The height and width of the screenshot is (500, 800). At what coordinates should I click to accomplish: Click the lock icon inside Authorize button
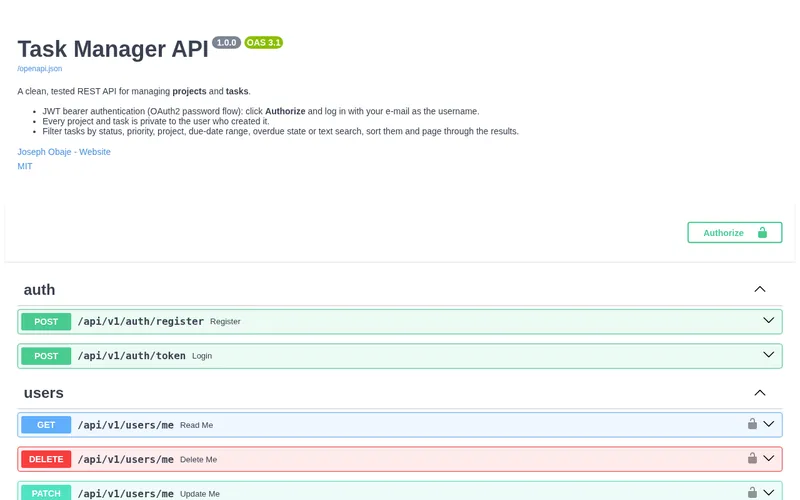click(762, 233)
